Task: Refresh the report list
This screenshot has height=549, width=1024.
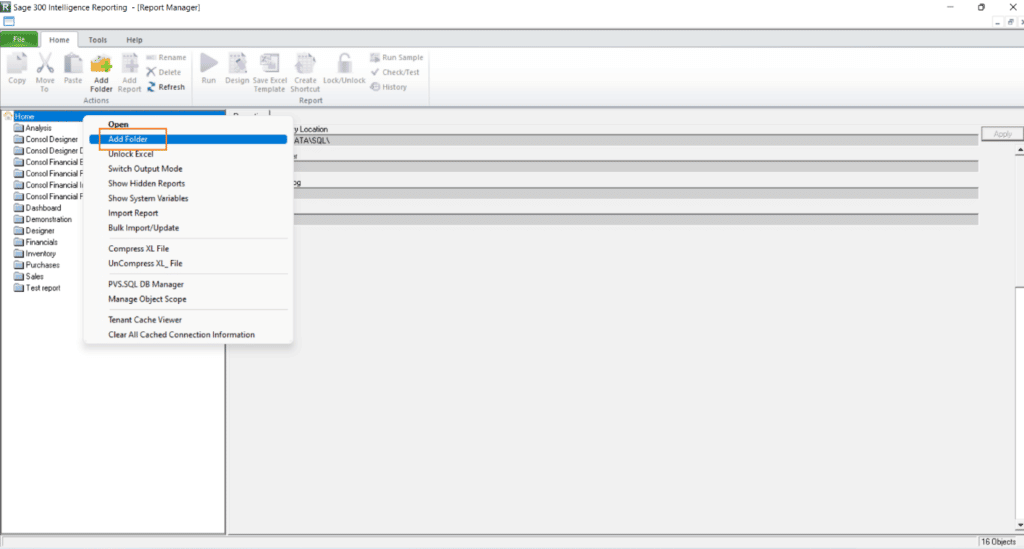Action: tap(166, 87)
